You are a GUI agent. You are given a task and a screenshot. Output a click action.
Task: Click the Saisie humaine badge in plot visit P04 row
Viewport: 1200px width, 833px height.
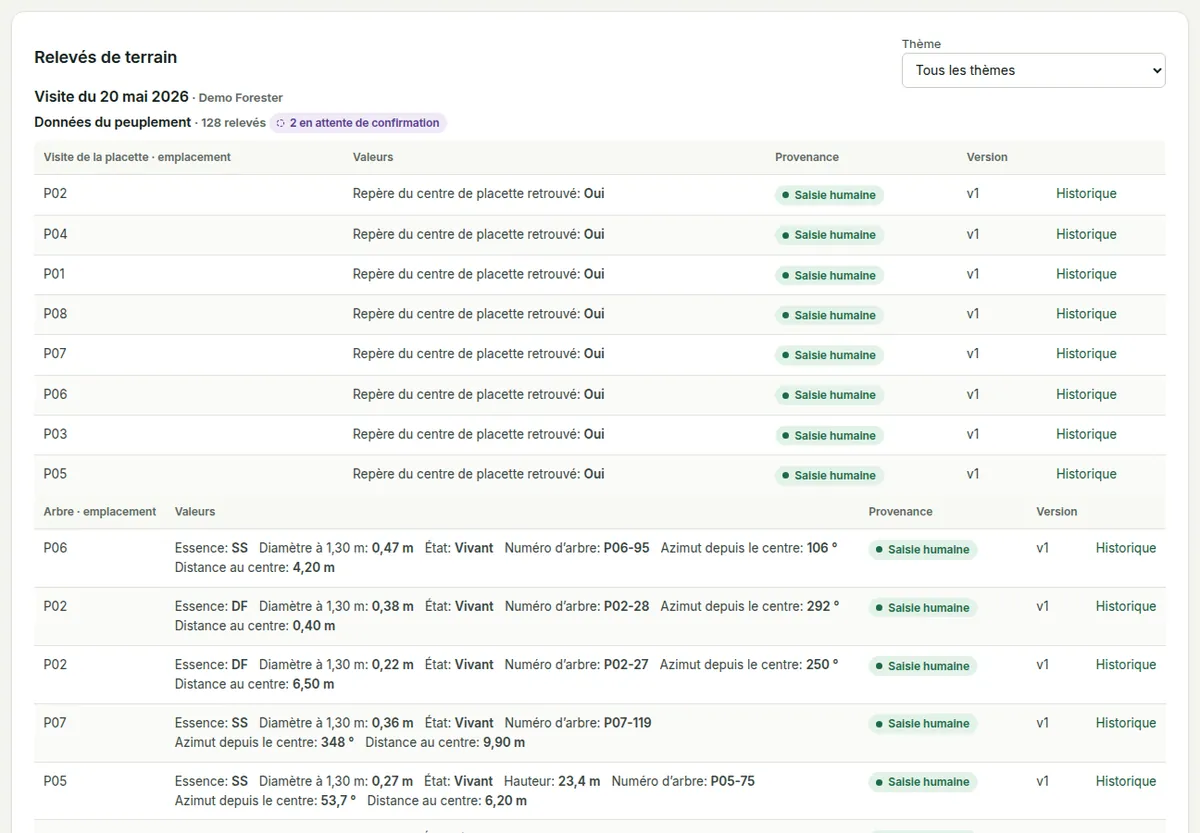pos(829,235)
